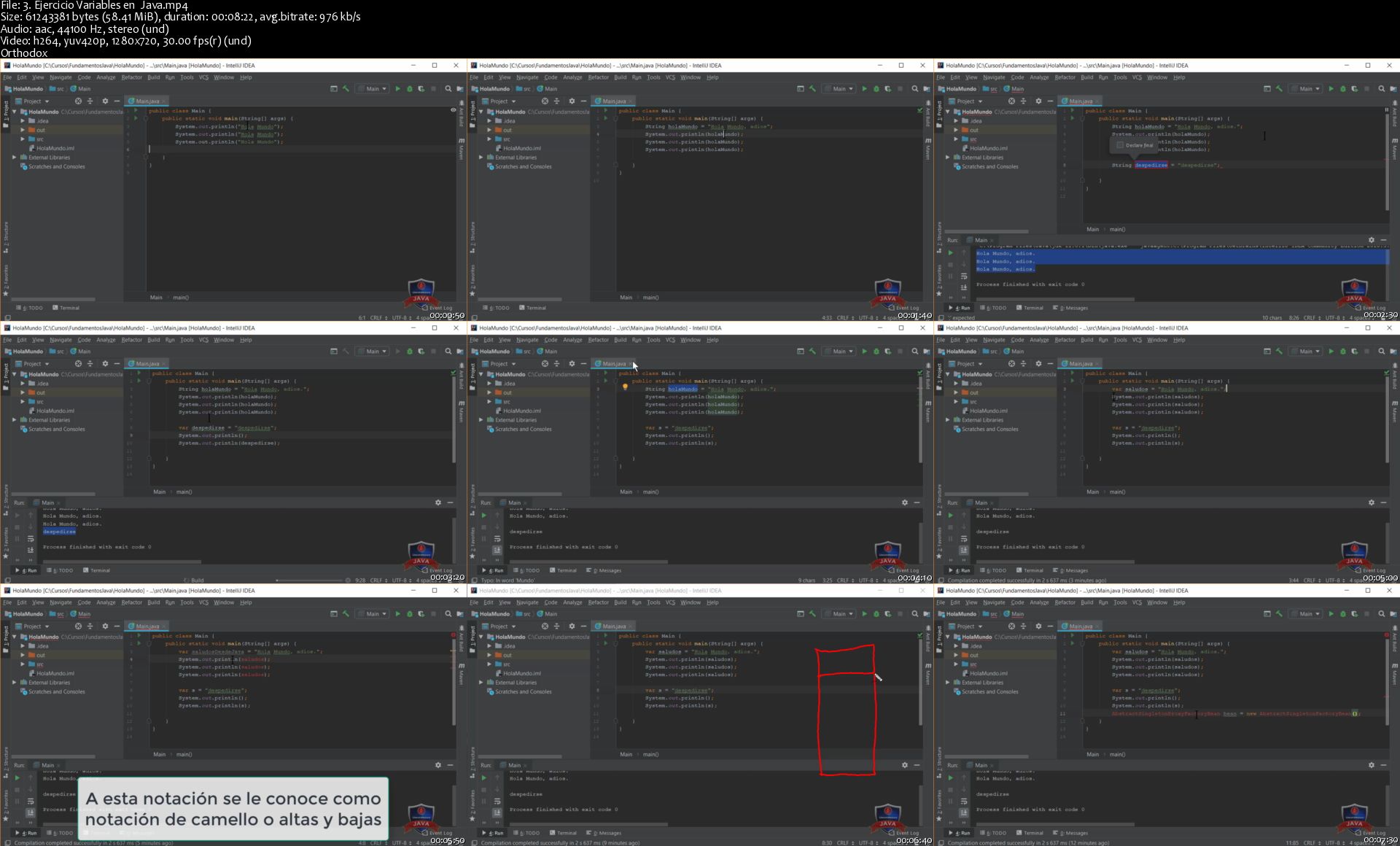This screenshot has height=846, width=1400.
Task: Check the Declare final checkbox popup
Action: click(x=1121, y=145)
